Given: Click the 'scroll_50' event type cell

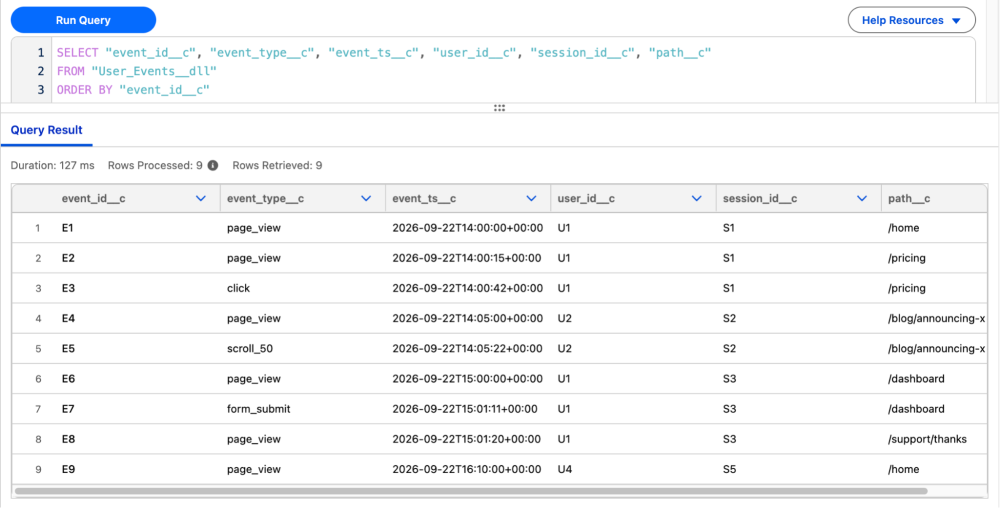Looking at the screenshot, I should click(250, 349).
